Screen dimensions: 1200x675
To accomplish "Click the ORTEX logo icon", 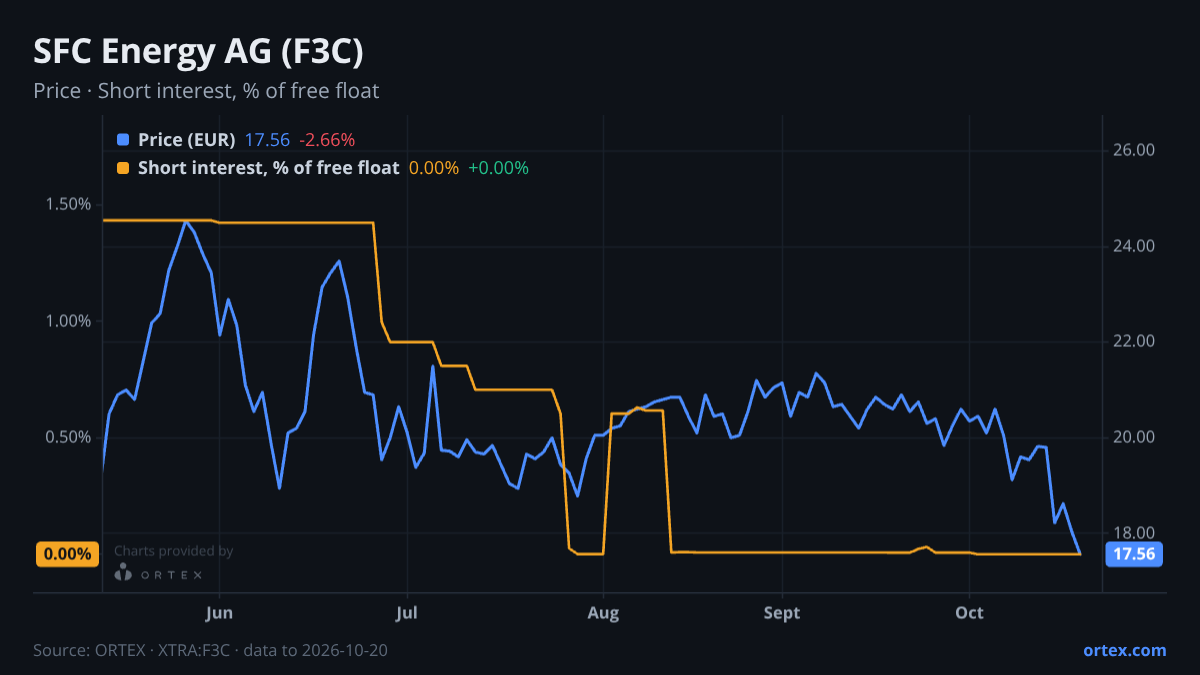I will 123,573.
